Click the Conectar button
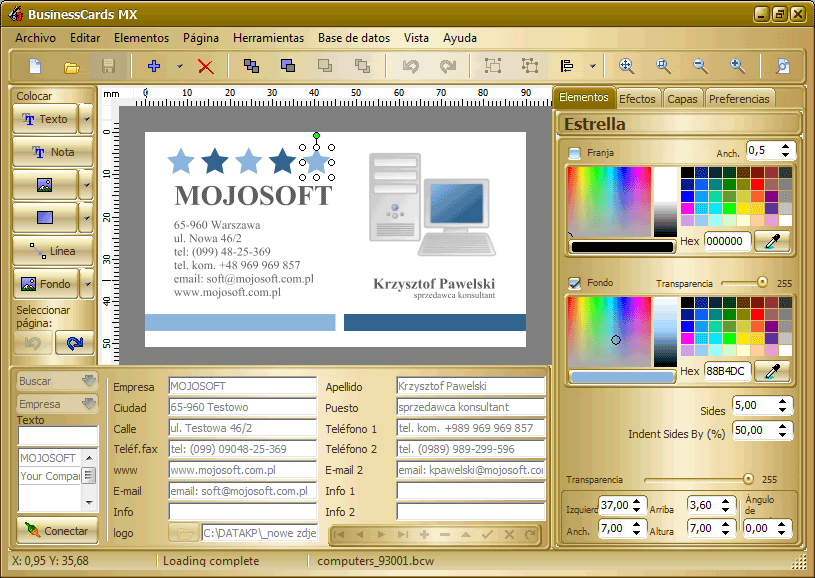Viewport: 815px width, 578px height. [x=57, y=531]
